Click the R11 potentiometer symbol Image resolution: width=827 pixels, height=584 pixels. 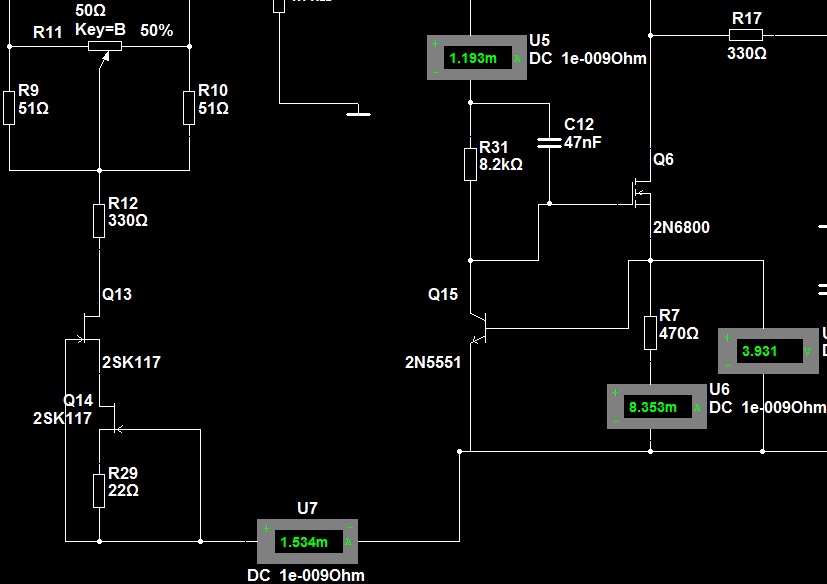[105, 47]
